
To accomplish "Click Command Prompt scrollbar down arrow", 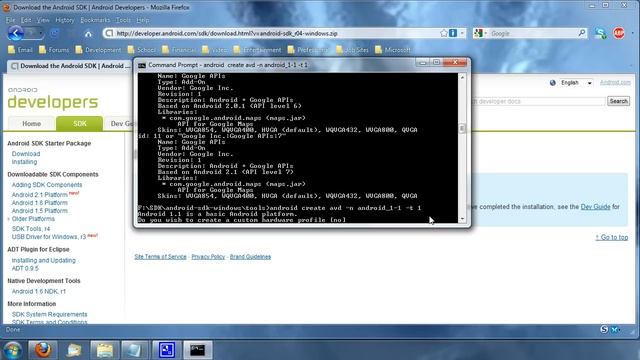I will pos(462,219).
